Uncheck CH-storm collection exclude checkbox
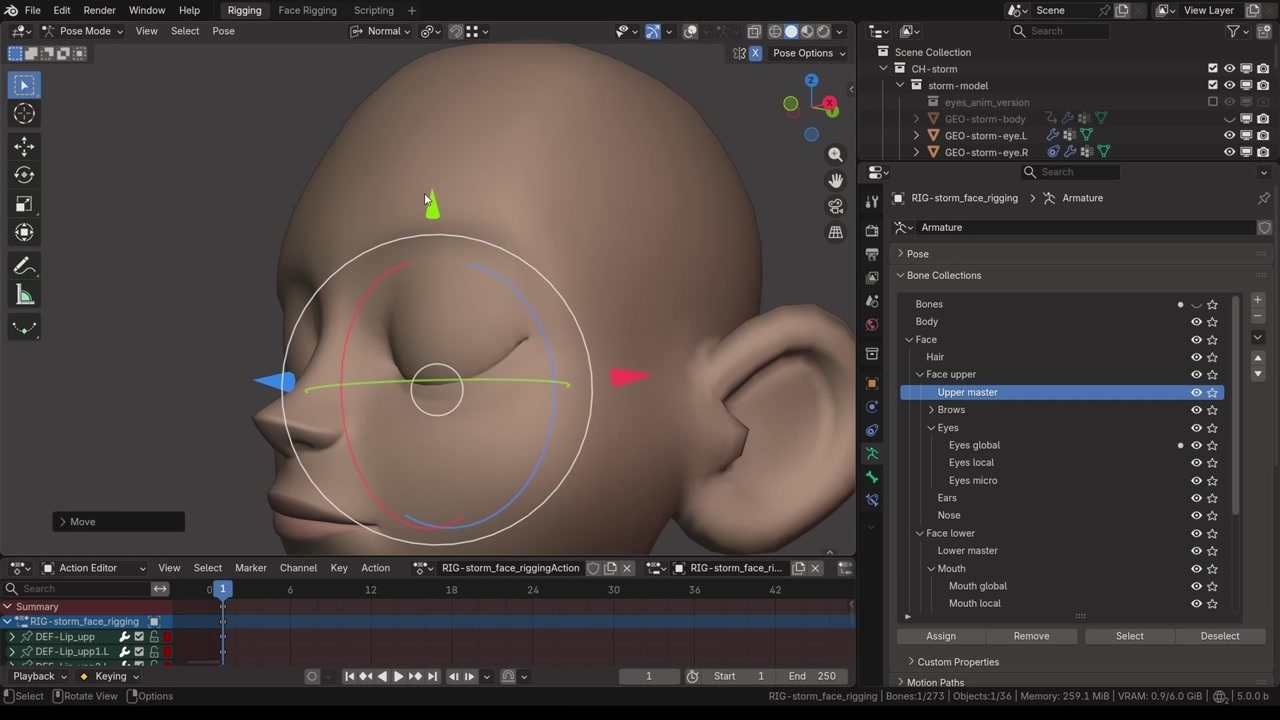 pos(1213,69)
